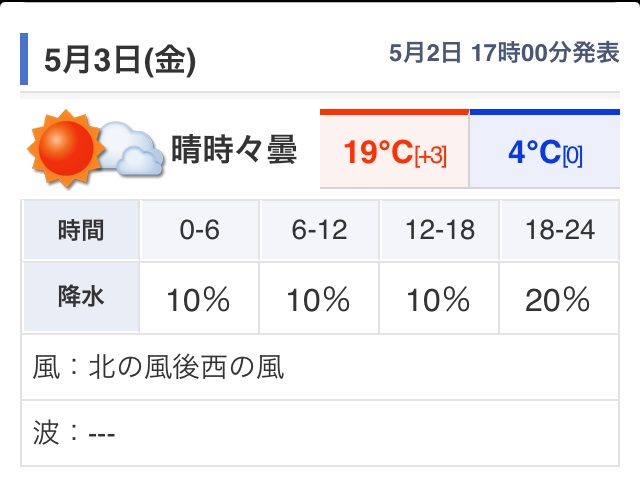Select the 12-18 time slot cell
This screenshot has height=480, width=640.
pos(440,230)
